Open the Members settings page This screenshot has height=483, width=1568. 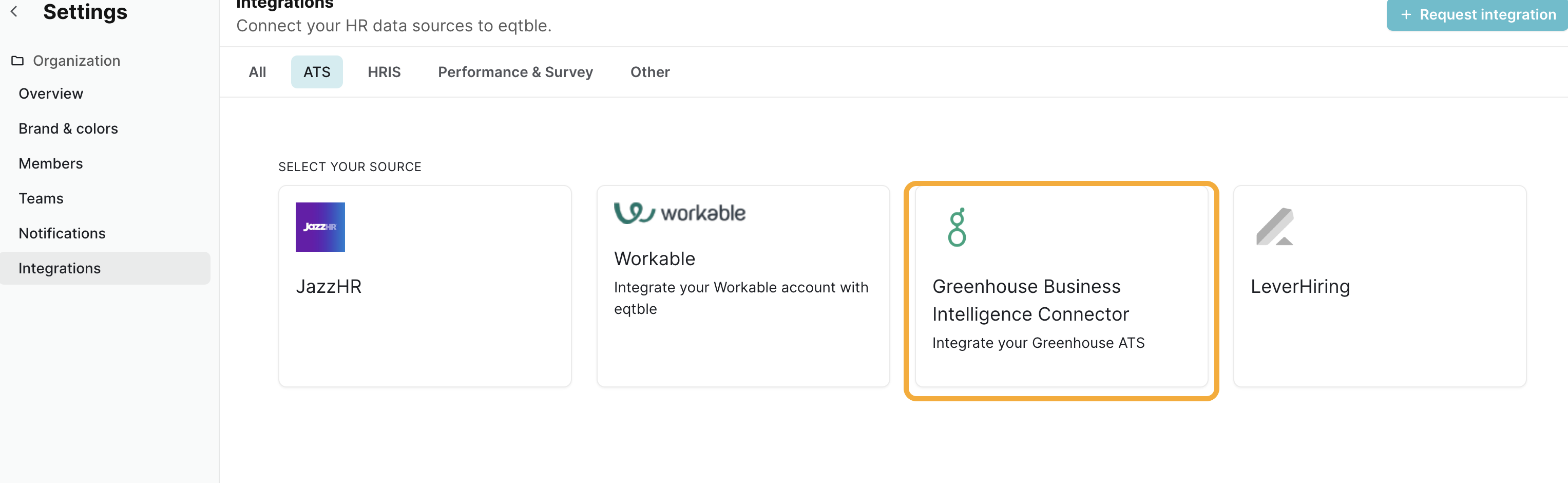tap(50, 163)
